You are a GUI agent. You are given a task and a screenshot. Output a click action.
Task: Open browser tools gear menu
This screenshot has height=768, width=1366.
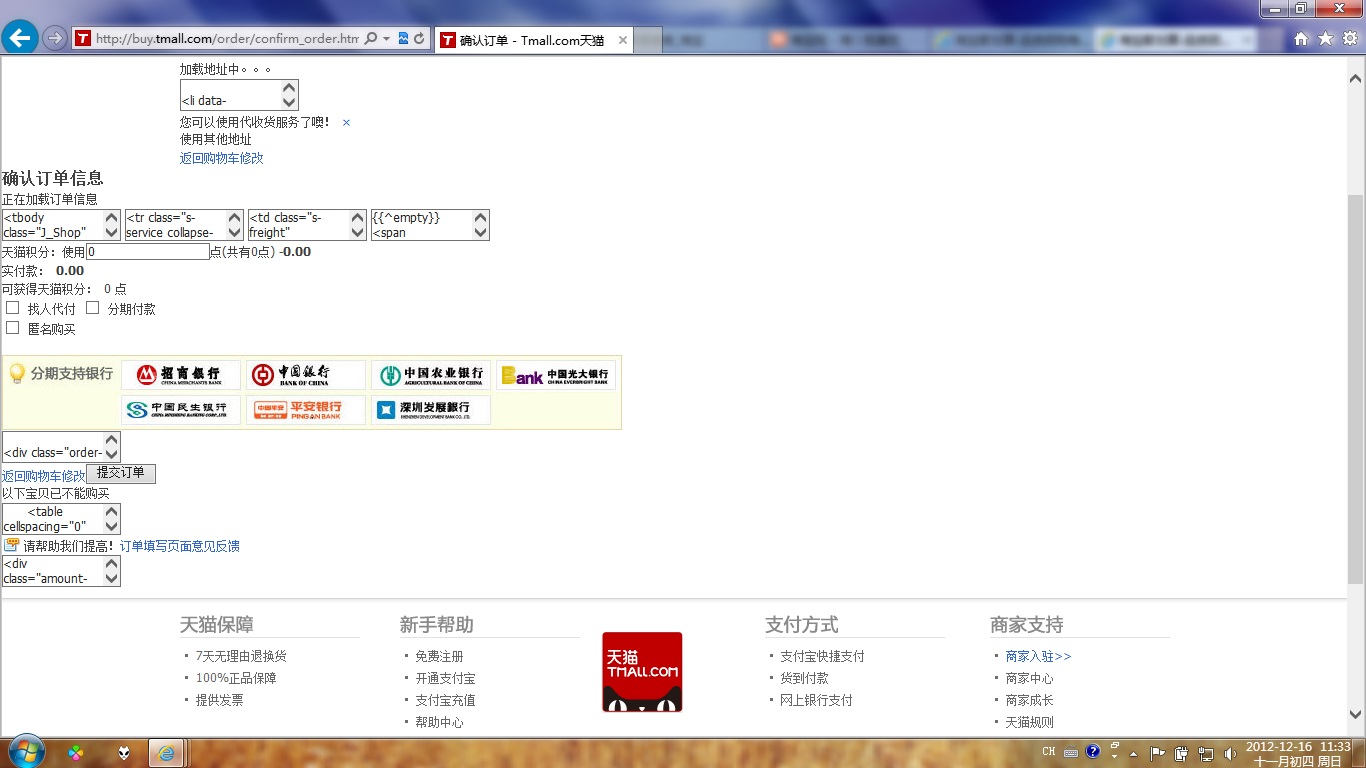1350,39
